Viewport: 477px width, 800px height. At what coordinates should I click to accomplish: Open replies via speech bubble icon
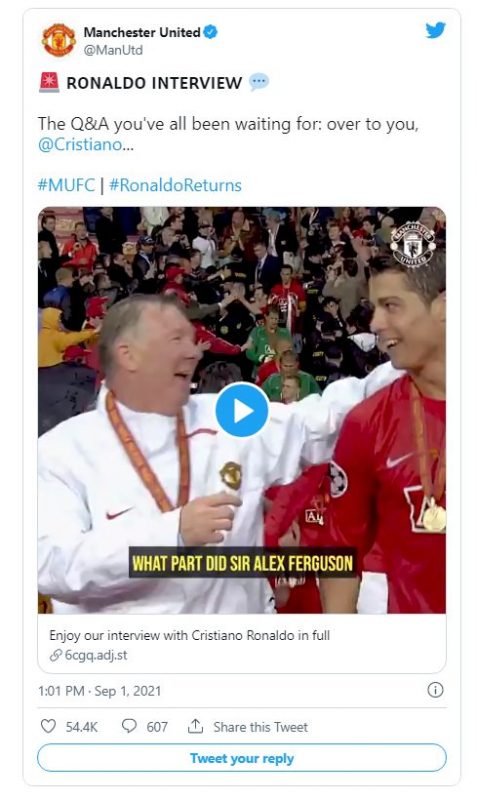click(129, 726)
